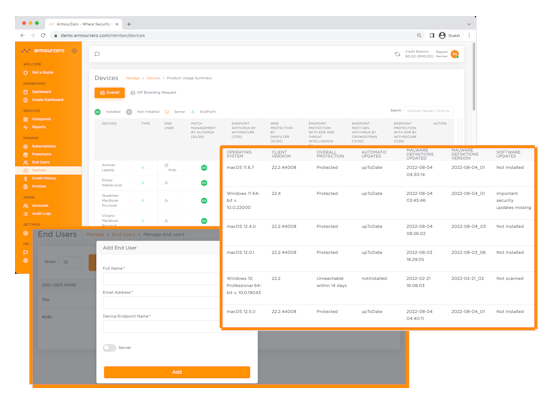Screen dimensions: 553x400
Task: Click the globe icon at sidebar bottom
Action: pos(25,260)
